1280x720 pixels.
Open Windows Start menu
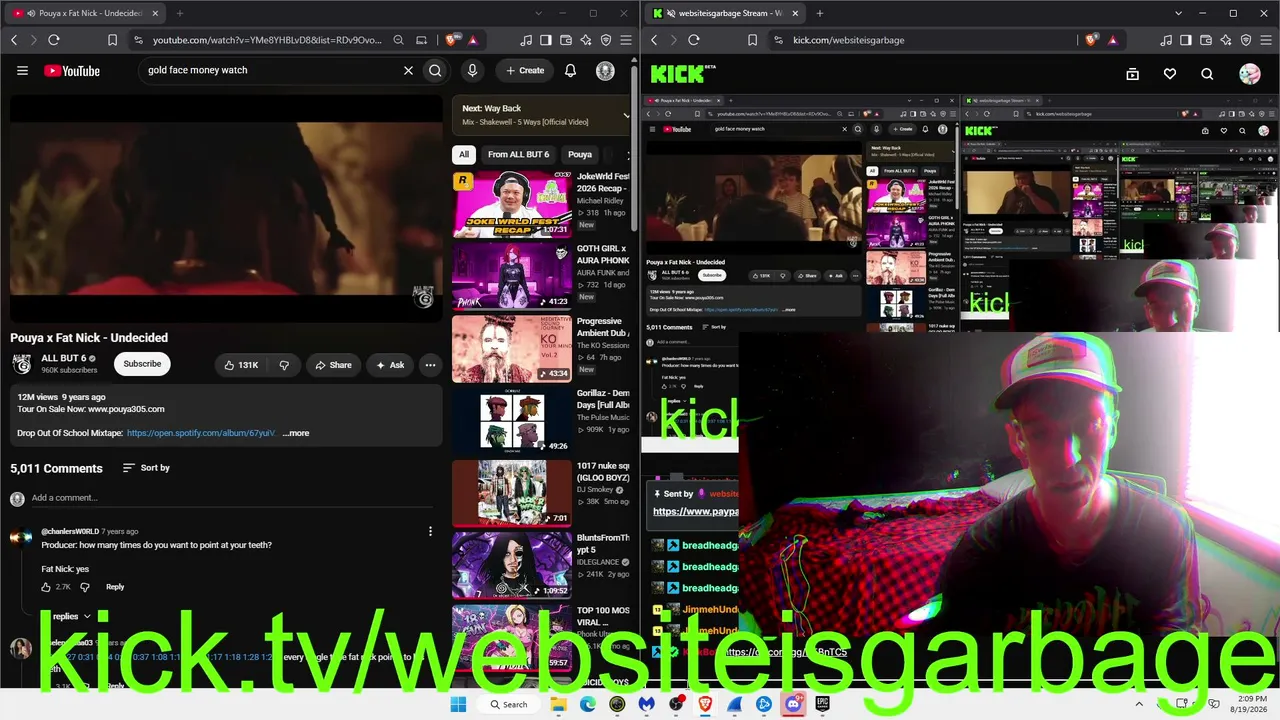(x=458, y=704)
